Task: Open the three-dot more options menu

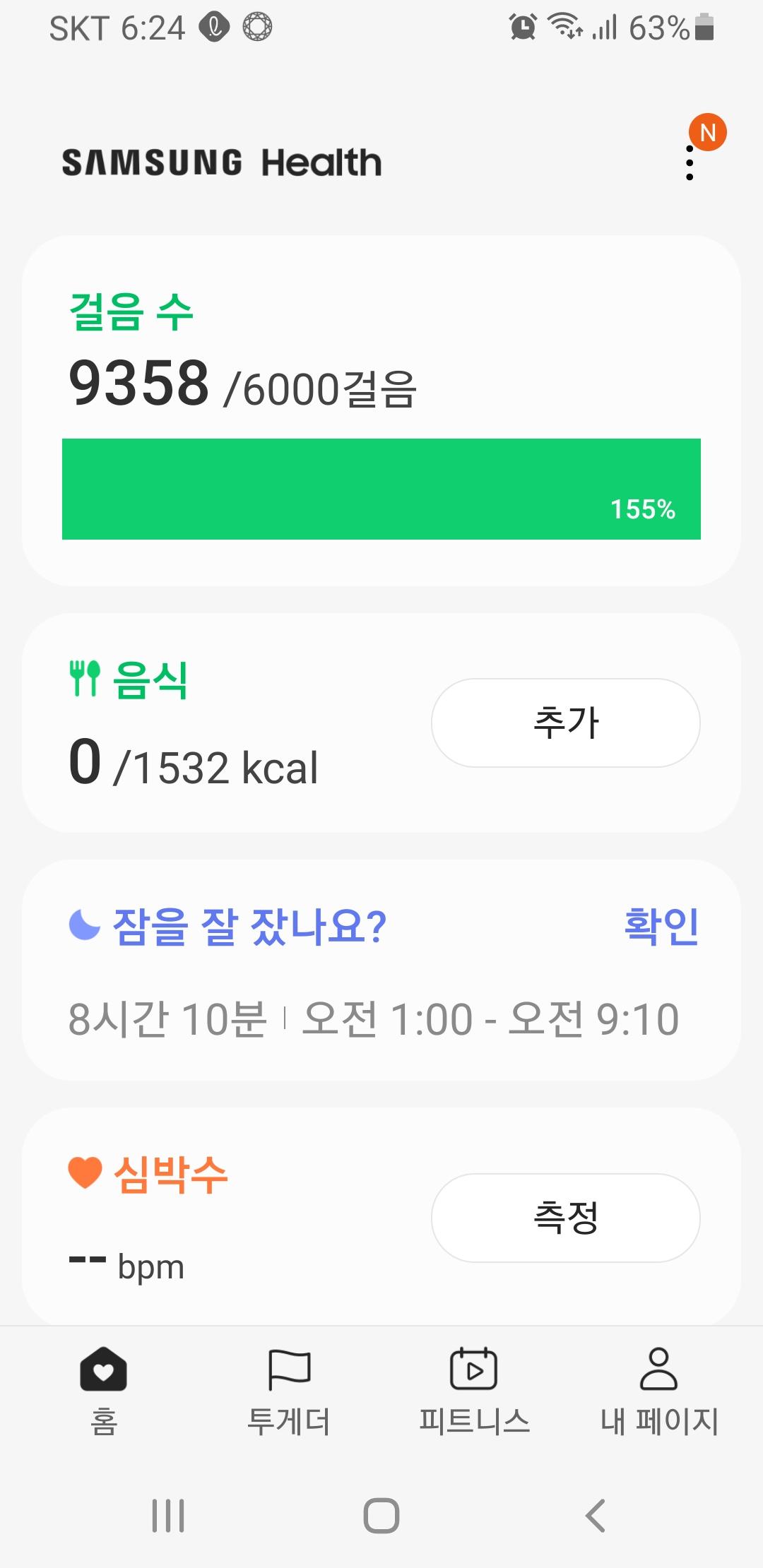Action: 690,163
